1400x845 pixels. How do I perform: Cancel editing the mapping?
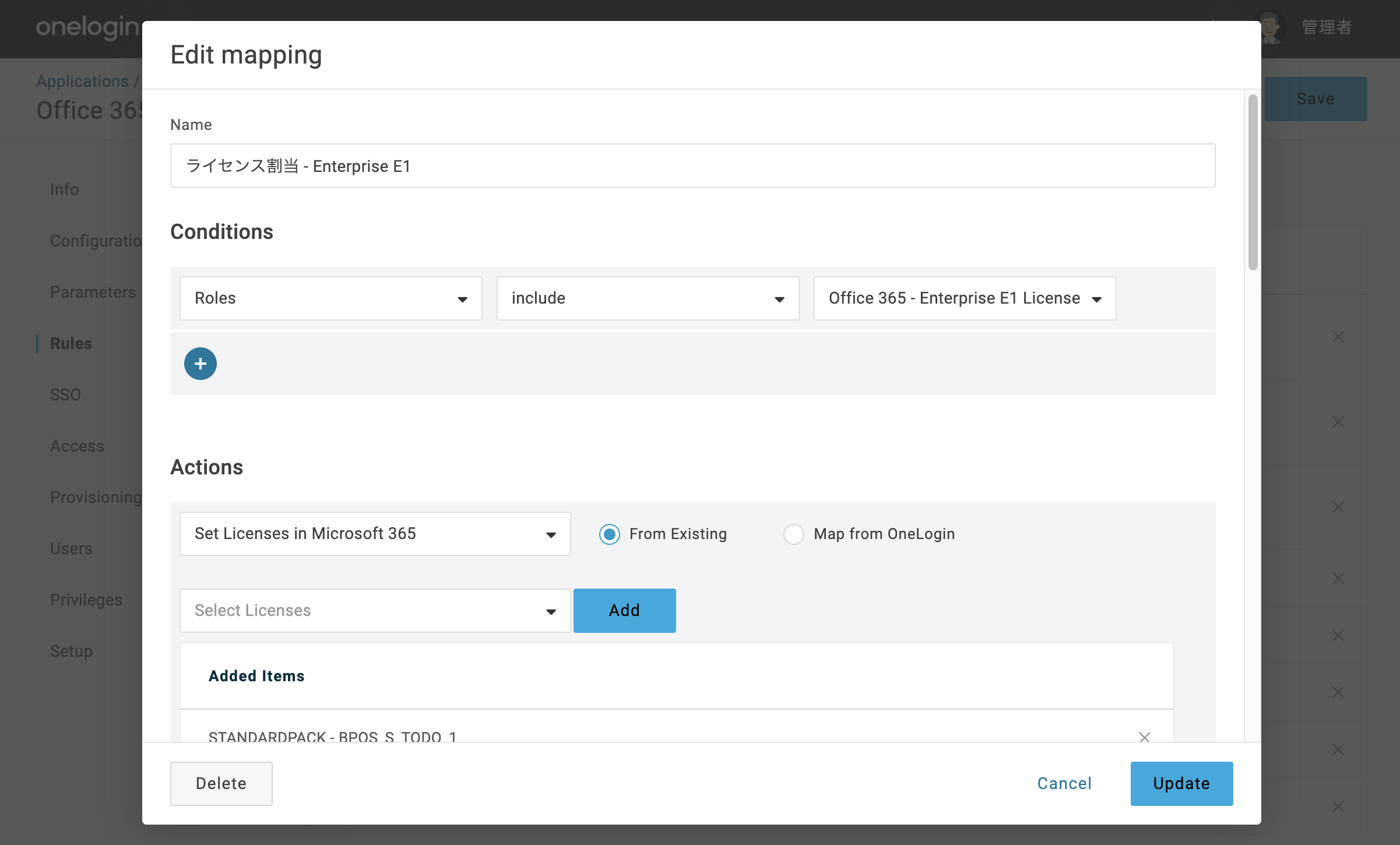pyautogui.click(x=1064, y=784)
